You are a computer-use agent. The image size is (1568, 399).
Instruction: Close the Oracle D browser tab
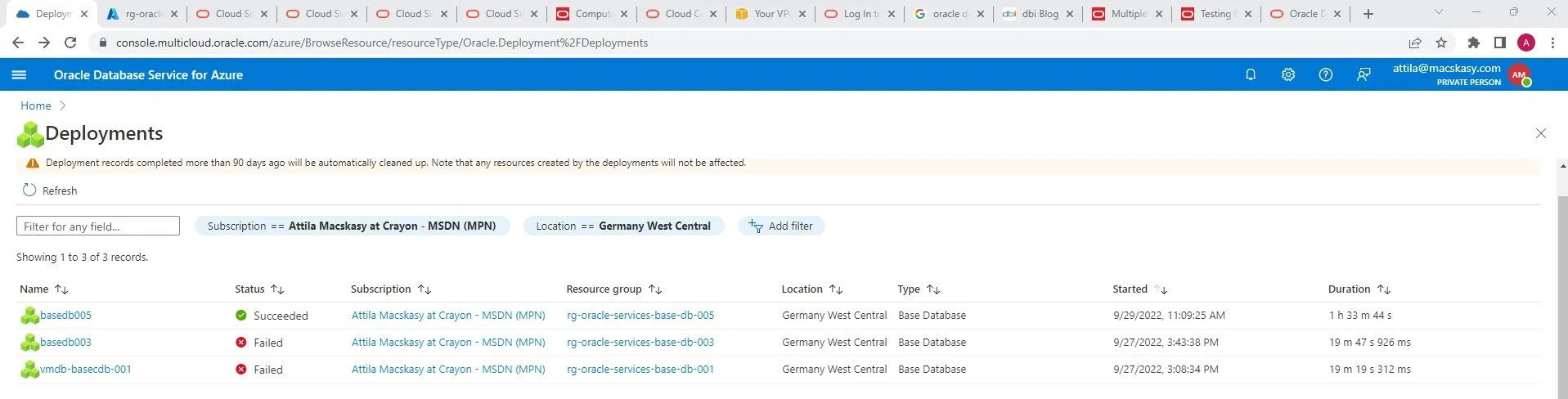1337,14
